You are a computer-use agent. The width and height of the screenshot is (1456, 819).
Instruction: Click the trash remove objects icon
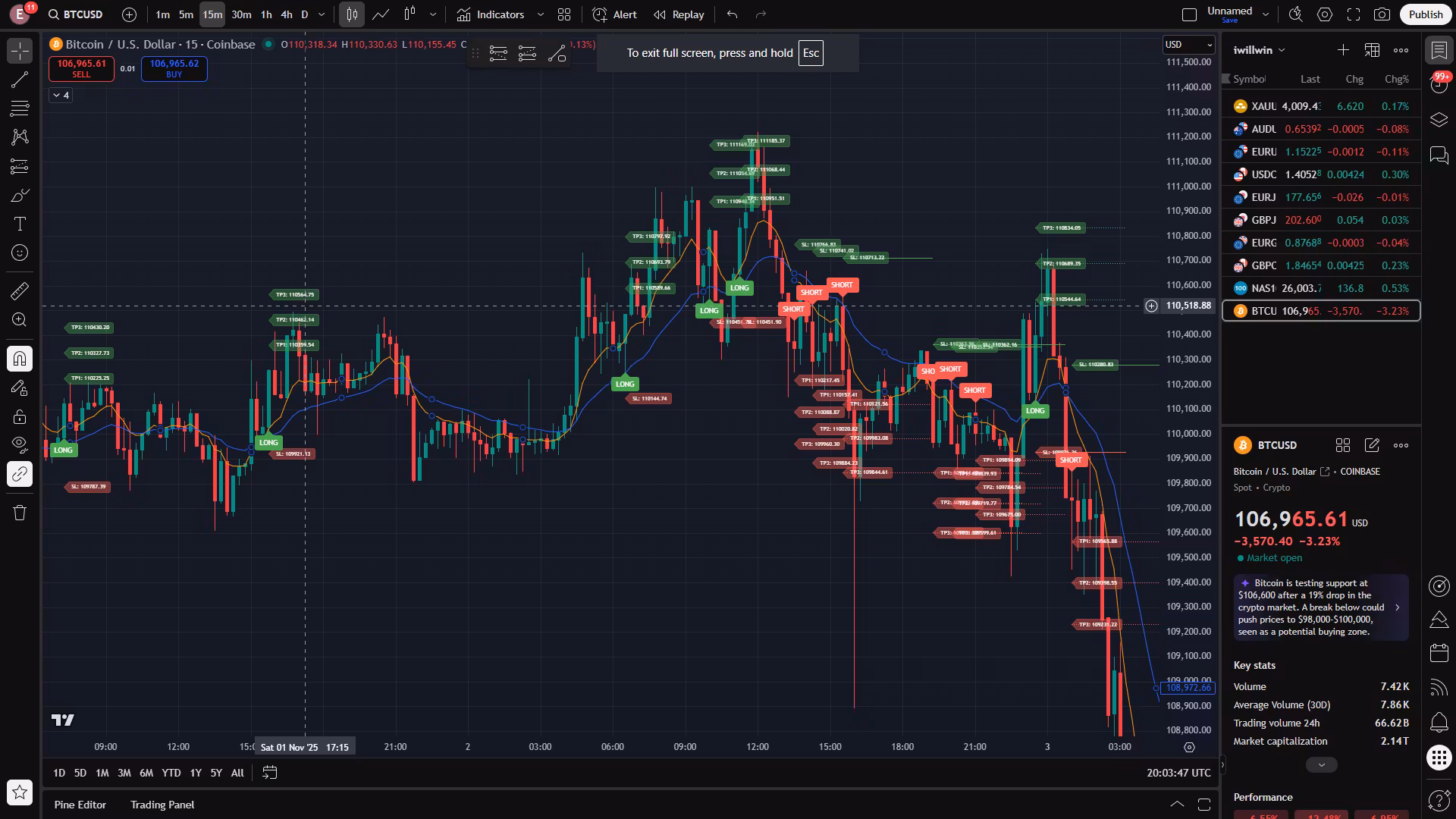(20, 513)
